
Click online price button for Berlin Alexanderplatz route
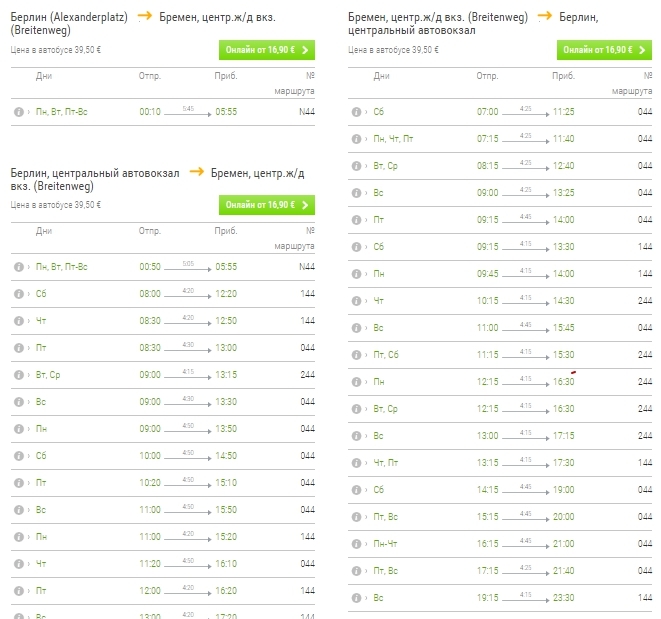point(267,50)
